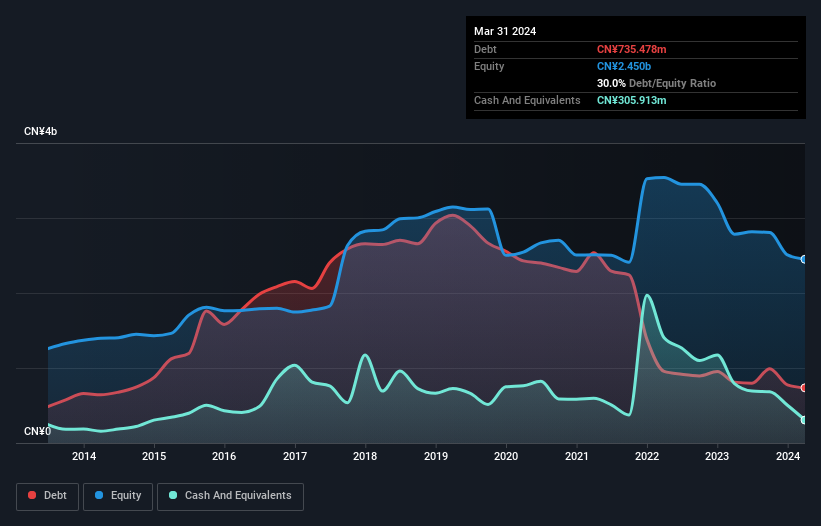
Task: Select the 2017 x-axis label
Action: pyautogui.click(x=295, y=456)
